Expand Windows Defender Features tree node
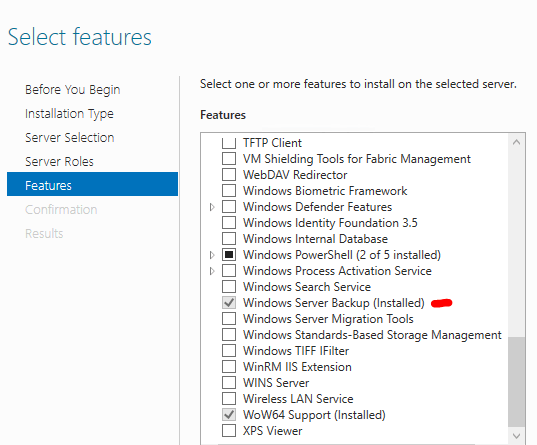 212,207
